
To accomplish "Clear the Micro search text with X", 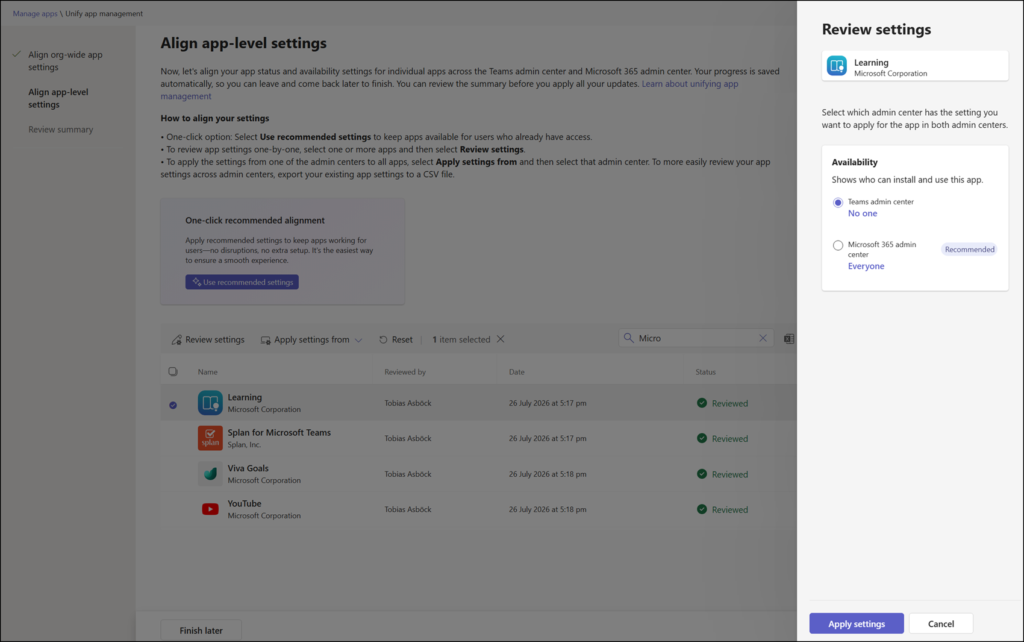I will pyautogui.click(x=763, y=338).
